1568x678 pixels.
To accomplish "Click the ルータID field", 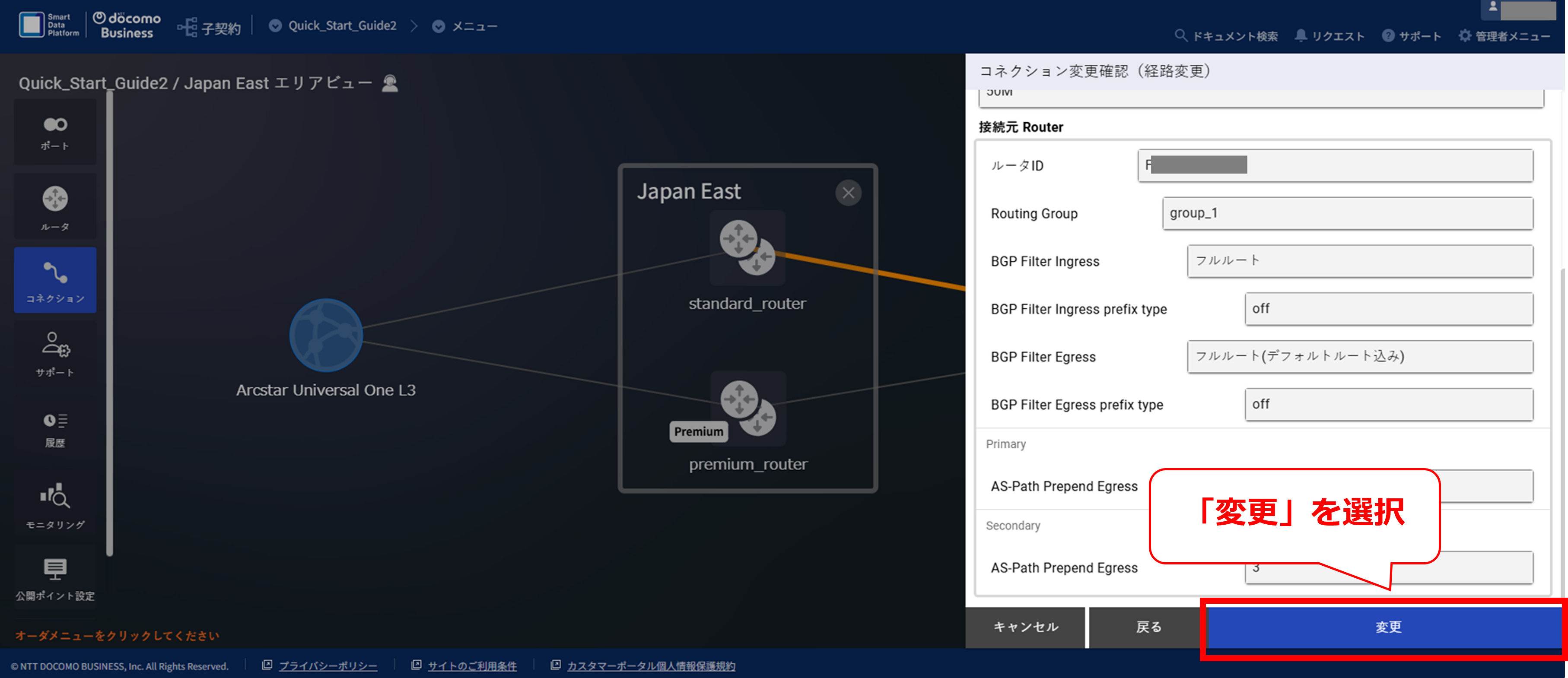I will tap(1335, 165).
